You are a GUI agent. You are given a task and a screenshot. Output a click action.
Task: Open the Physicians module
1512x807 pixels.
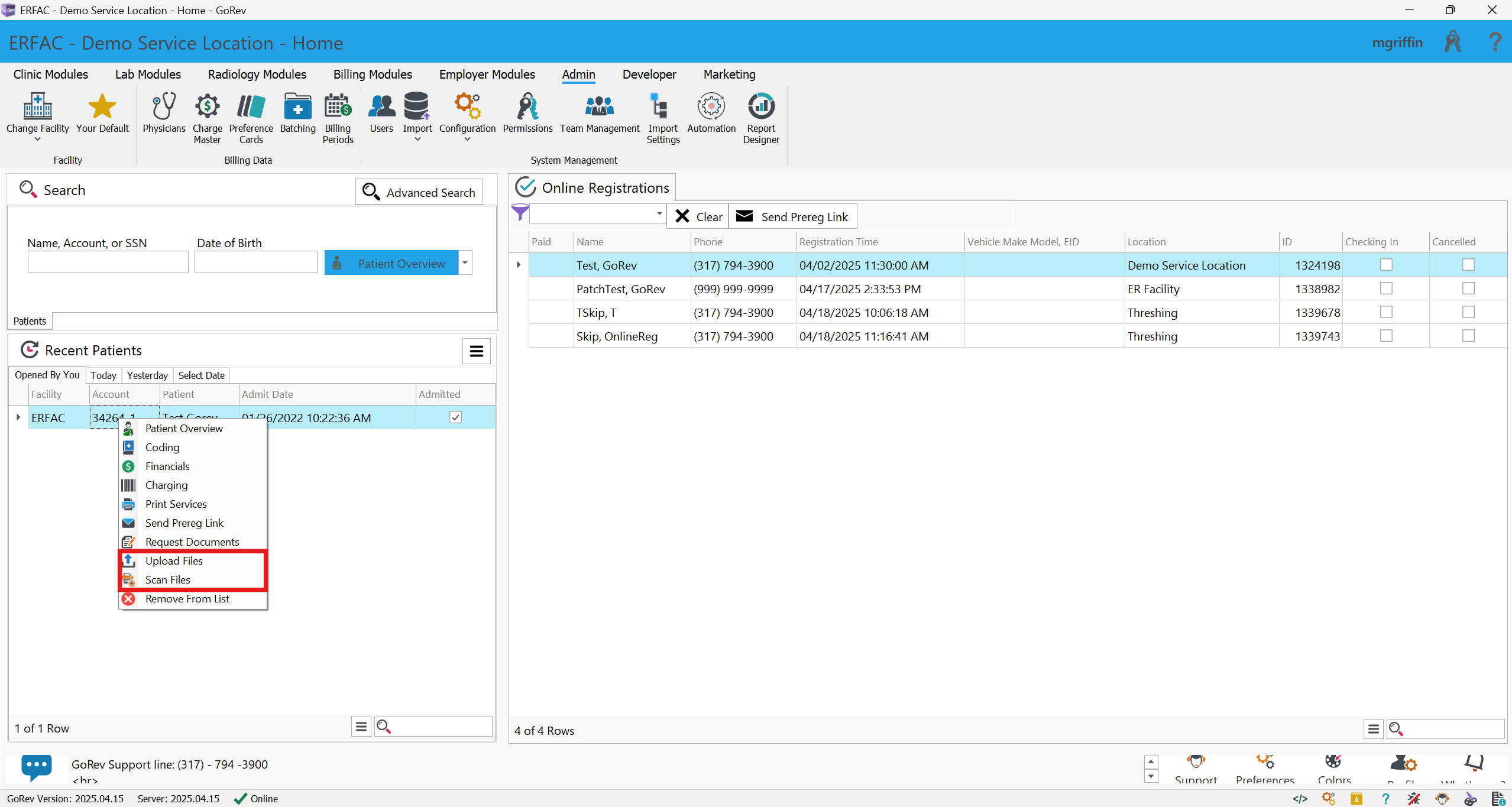click(x=164, y=113)
